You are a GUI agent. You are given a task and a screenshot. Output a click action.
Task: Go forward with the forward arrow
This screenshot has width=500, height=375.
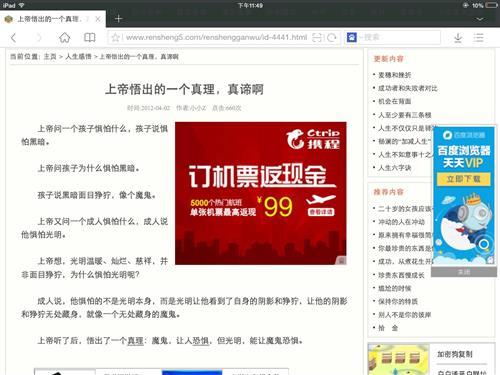tap(39, 38)
